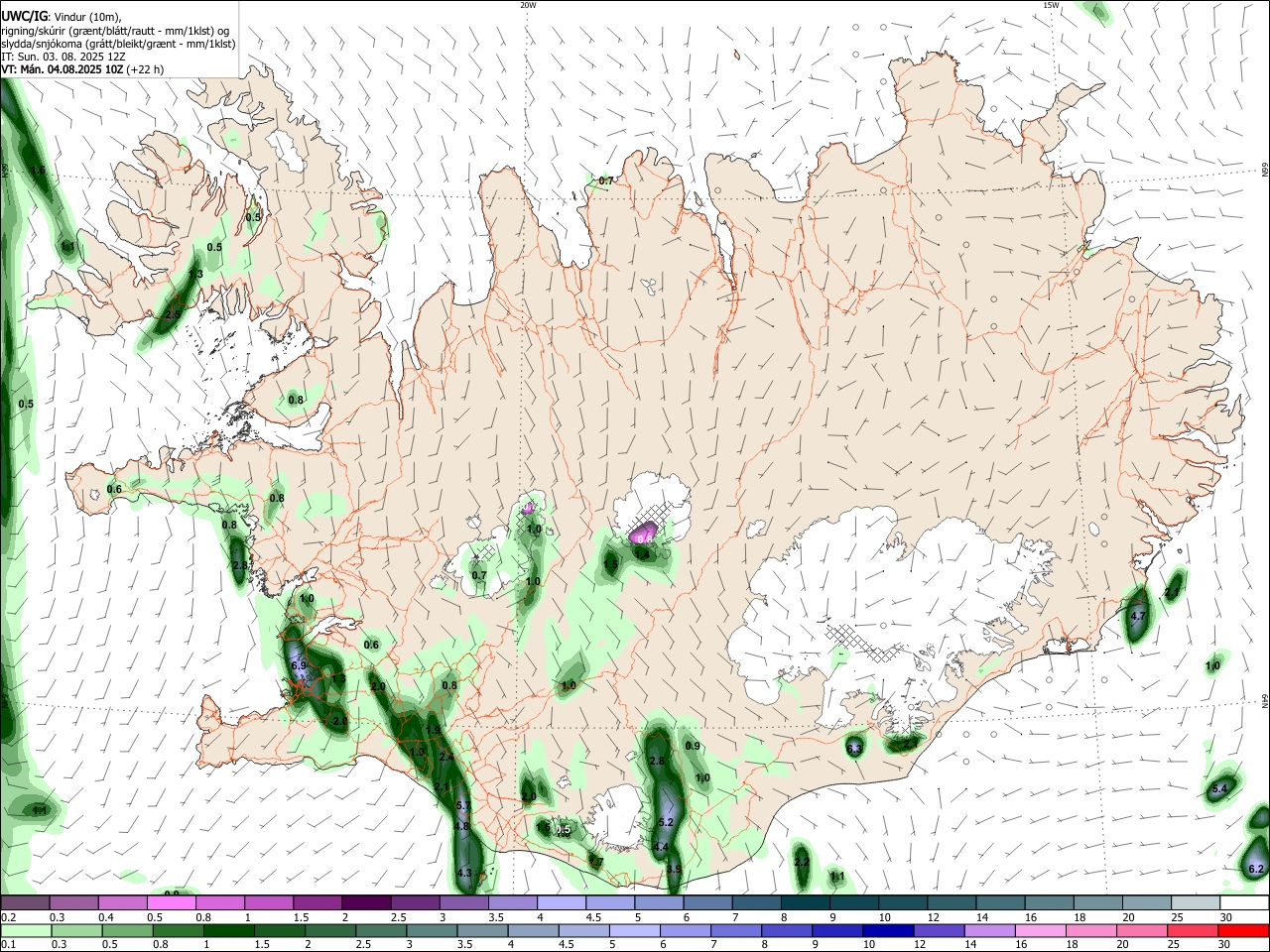1270x952 pixels.
Task: Click the 4.3 rainfall value off the southwest coast
Action: click(x=464, y=874)
